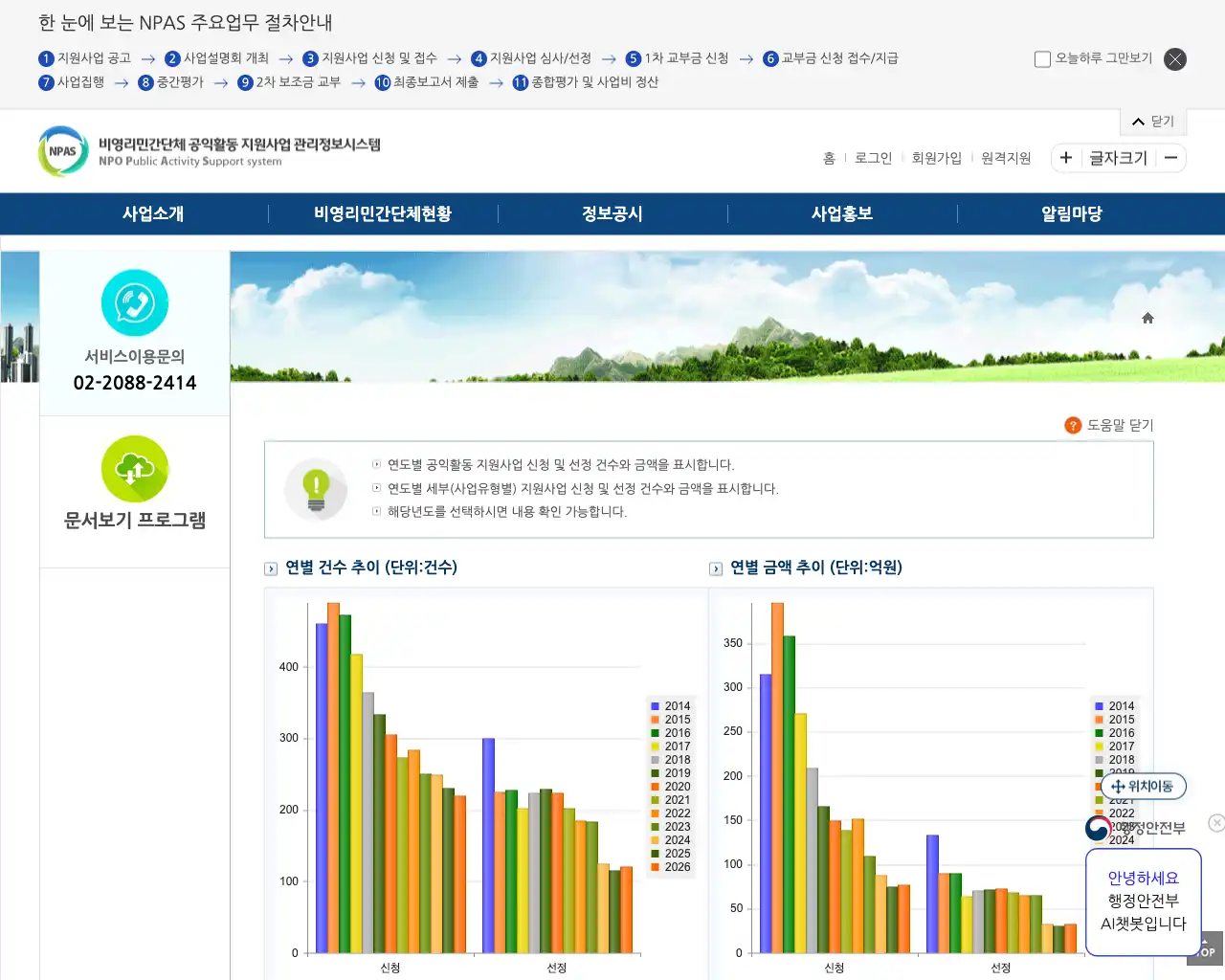The width and height of the screenshot is (1225, 980).
Task: Check 오늘하루 그만보기 checkbox
Action: pos(1042,59)
